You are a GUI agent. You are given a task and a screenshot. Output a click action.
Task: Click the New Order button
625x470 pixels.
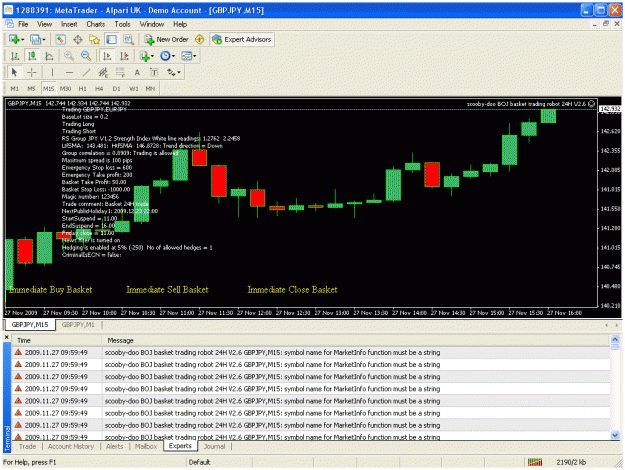167,39
